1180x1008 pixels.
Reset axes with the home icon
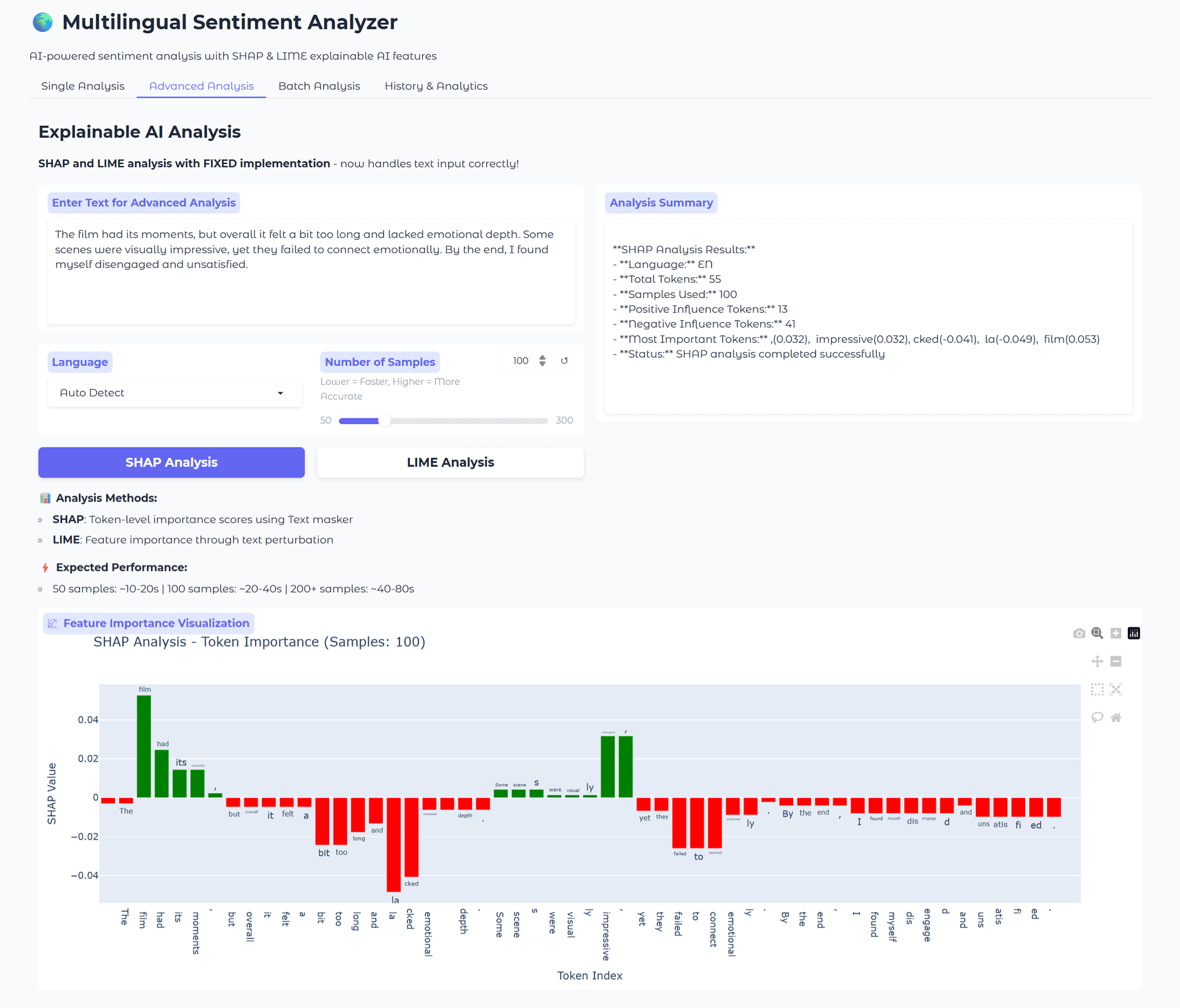1116,717
